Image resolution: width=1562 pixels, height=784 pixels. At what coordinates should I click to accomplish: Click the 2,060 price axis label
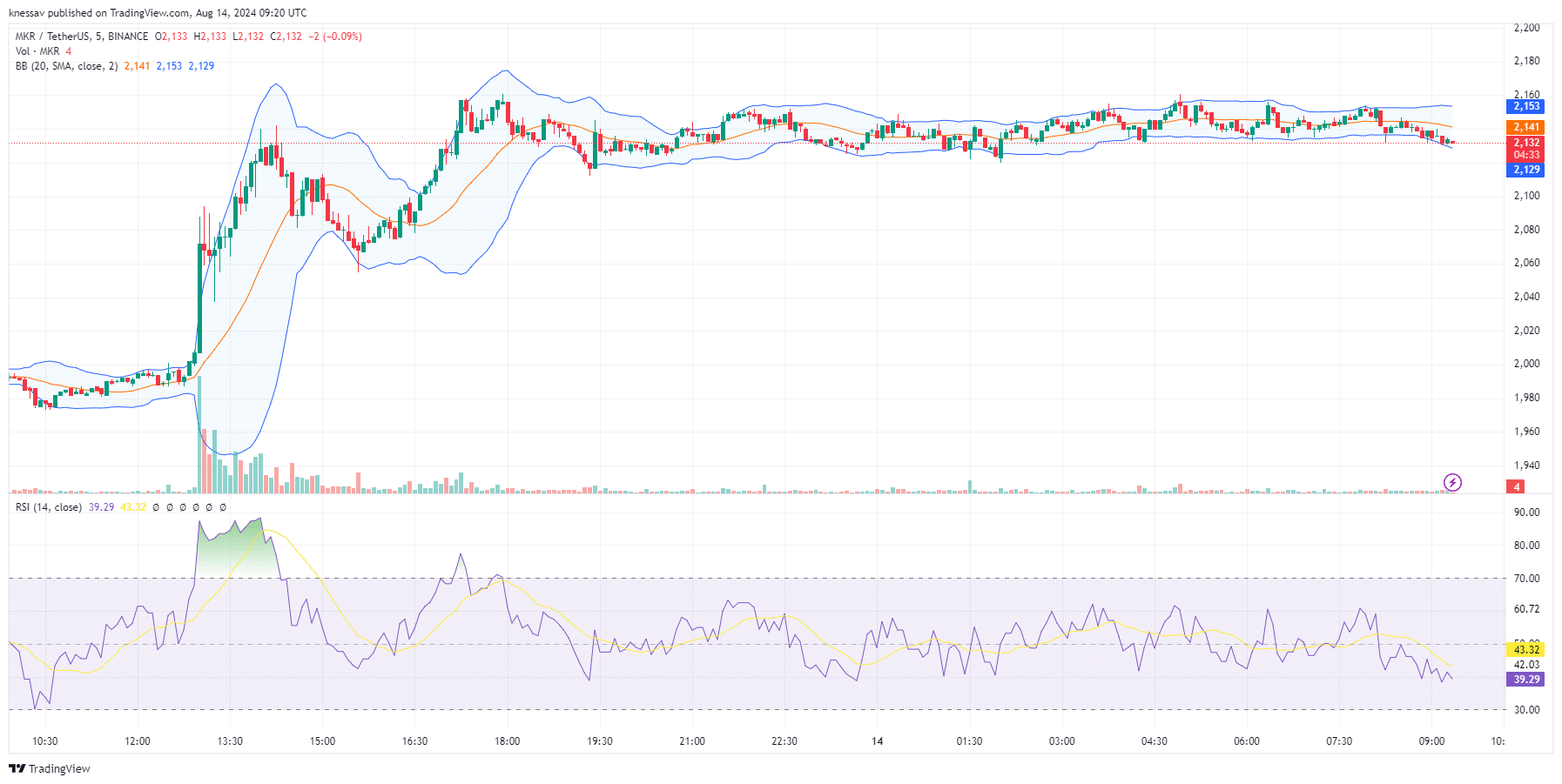click(x=1526, y=263)
